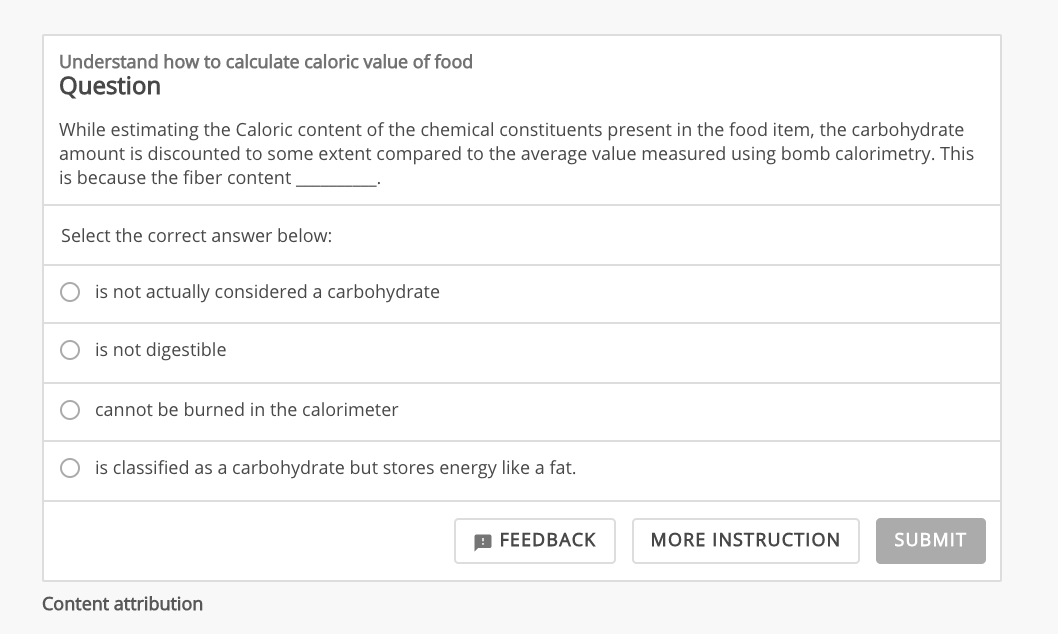Select the "is not digestible" answer
Image resolution: width=1058 pixels, height=634 pixels.
pos(160,350)
